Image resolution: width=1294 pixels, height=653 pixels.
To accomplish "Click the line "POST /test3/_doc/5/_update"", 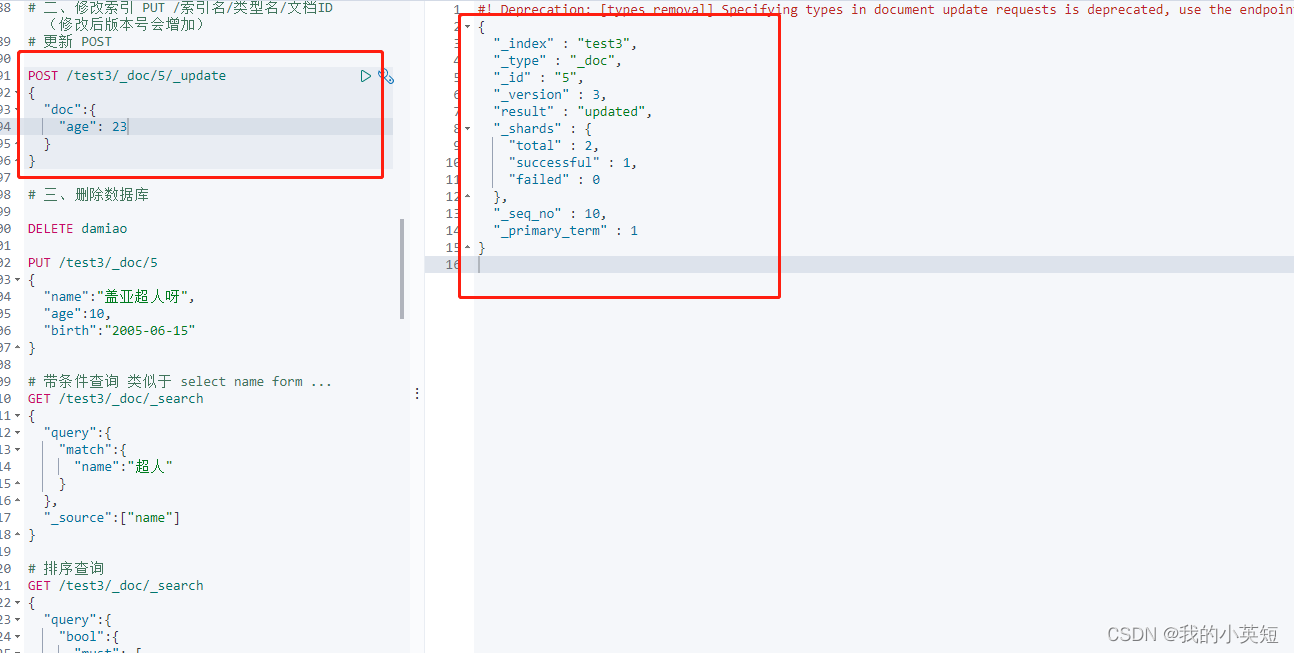I will 127,76.
